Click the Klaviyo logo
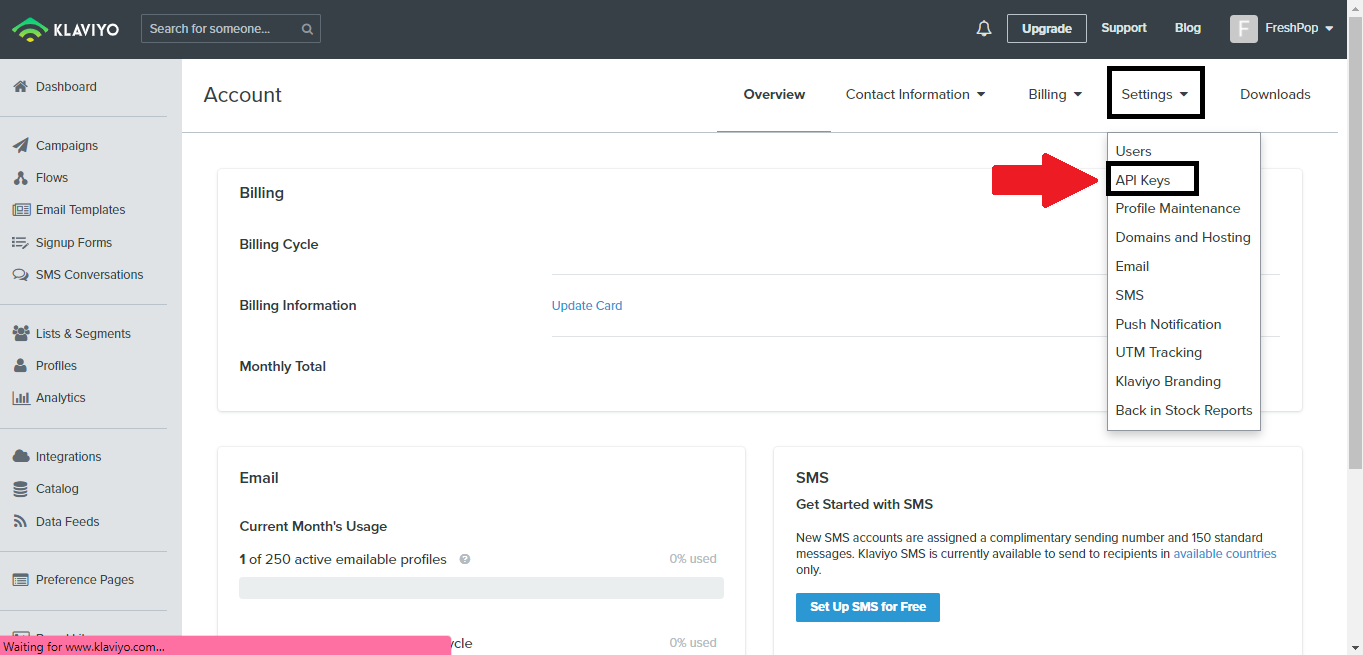 coord(66,29)
